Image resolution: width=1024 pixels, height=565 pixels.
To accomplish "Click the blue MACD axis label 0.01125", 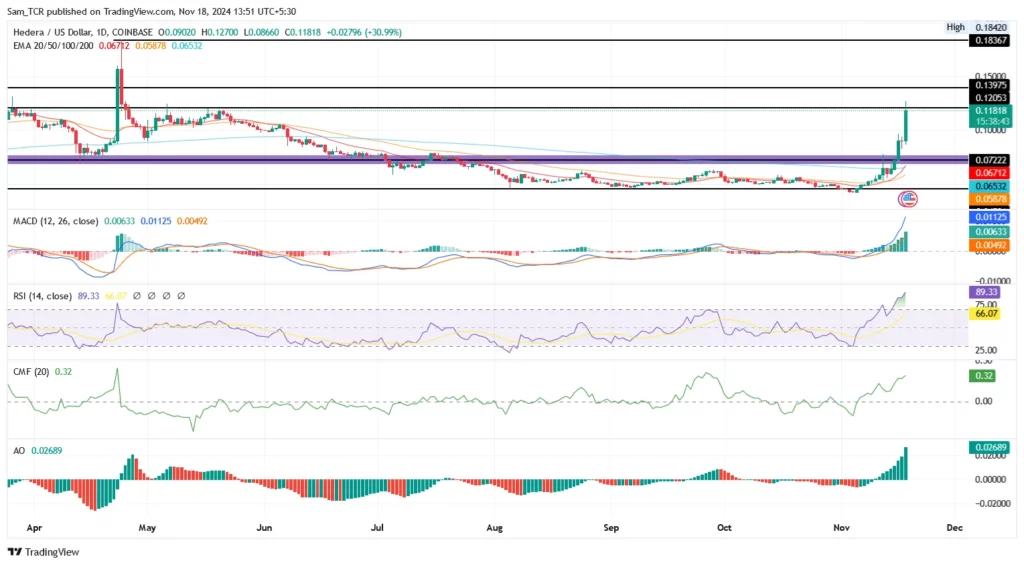I will point(991,218).
